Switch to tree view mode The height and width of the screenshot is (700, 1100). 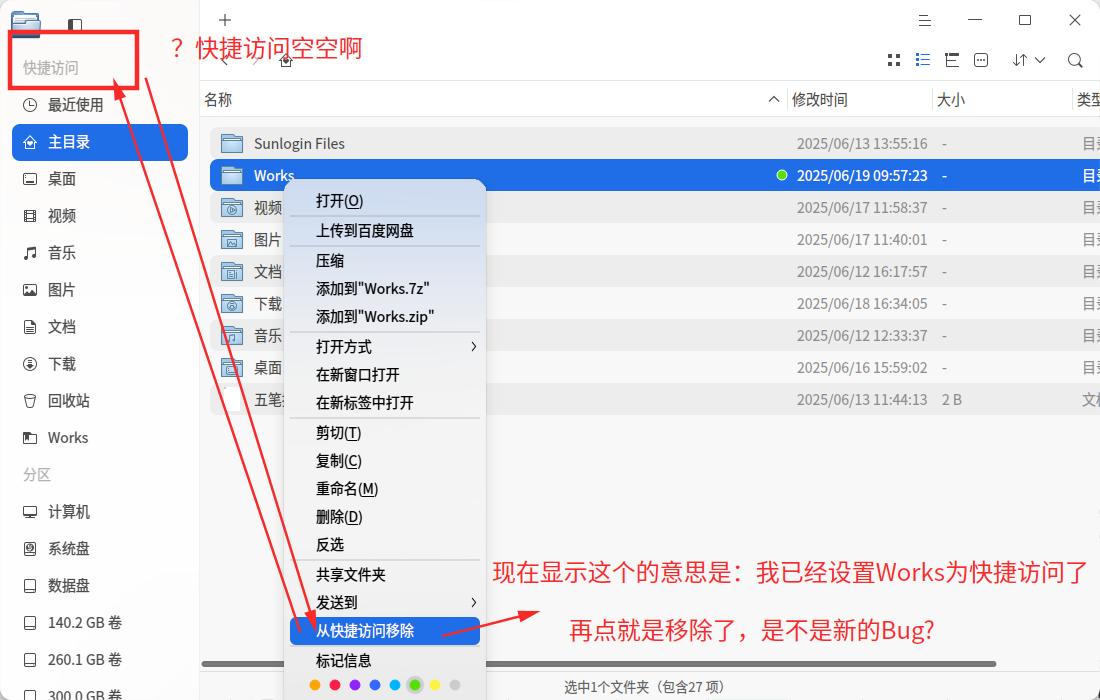coord(952,60)
